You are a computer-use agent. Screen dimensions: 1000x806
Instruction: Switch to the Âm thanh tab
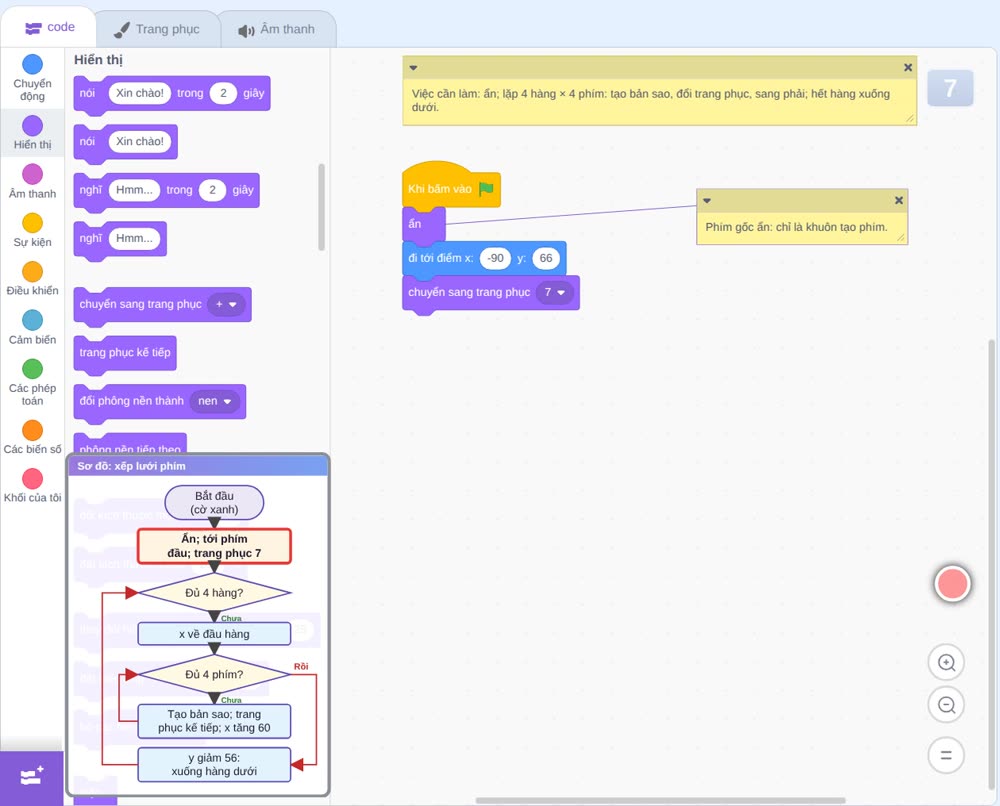[x=277, y=29]
